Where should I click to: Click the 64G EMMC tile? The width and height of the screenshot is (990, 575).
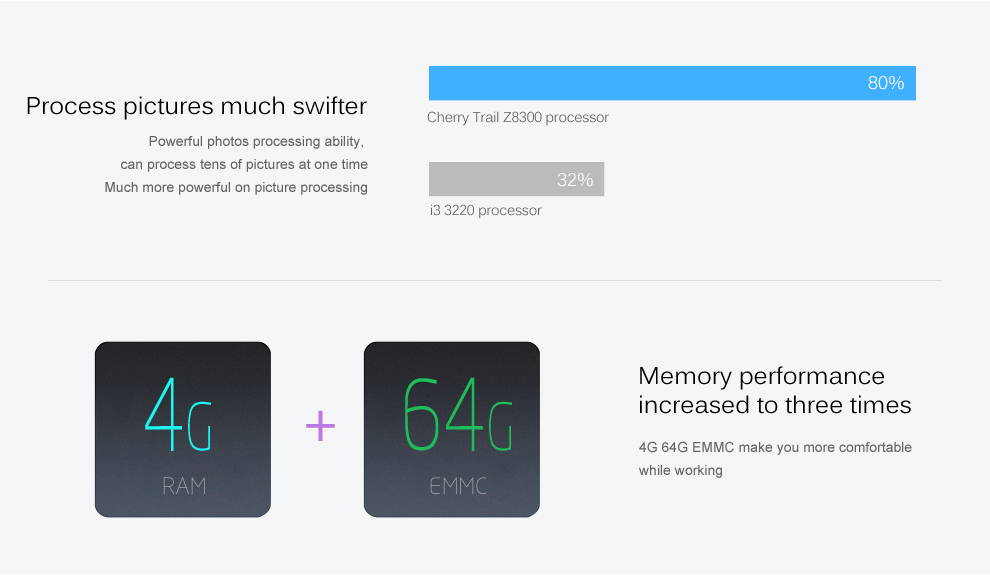click(451, 429)
